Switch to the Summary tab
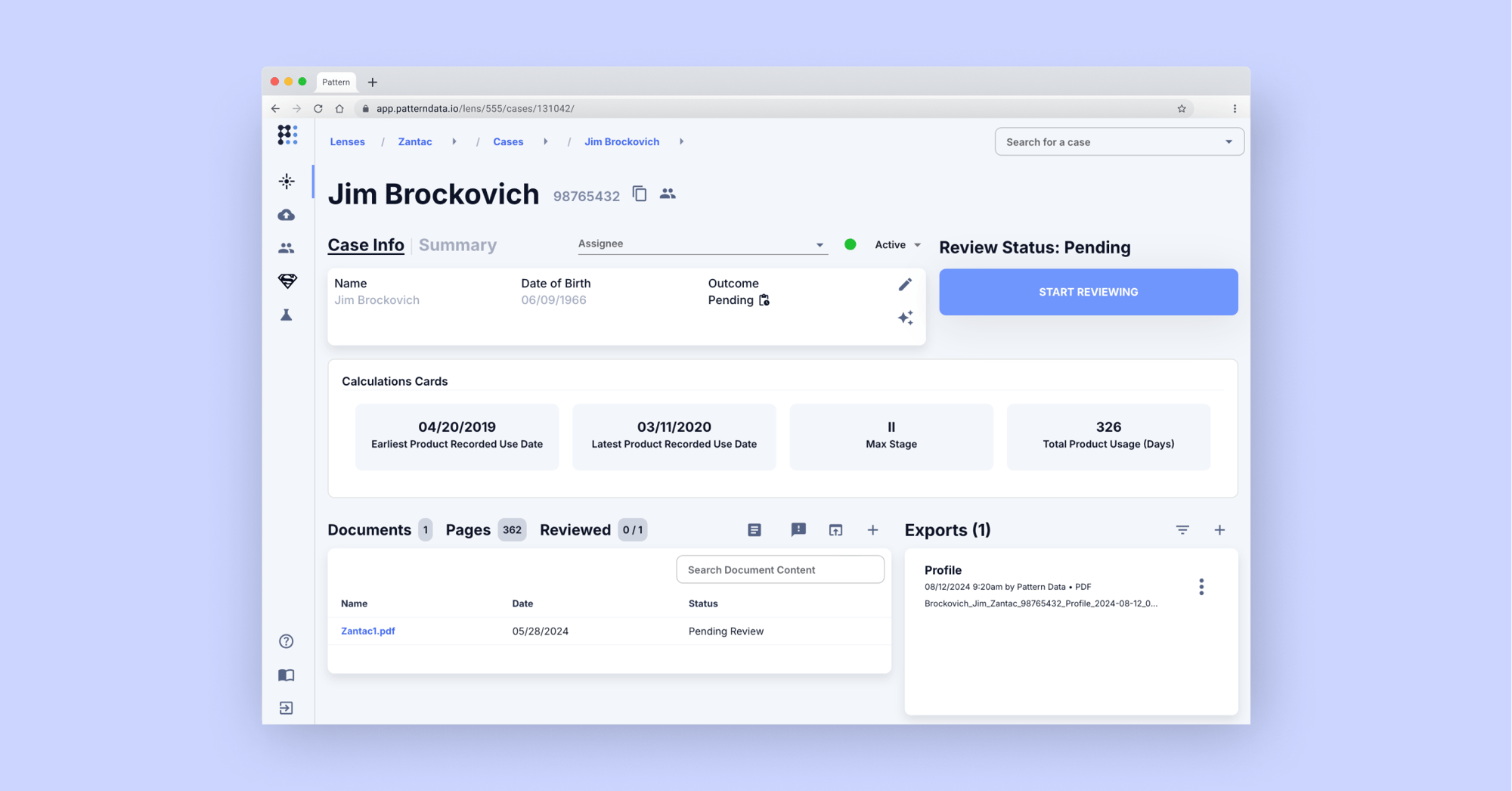Viewport: 1512px width, 791px height. [457, 245]
